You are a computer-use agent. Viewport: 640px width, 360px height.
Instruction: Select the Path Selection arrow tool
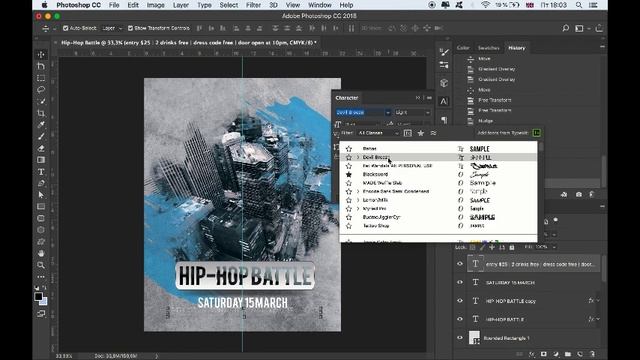point(41,195)
